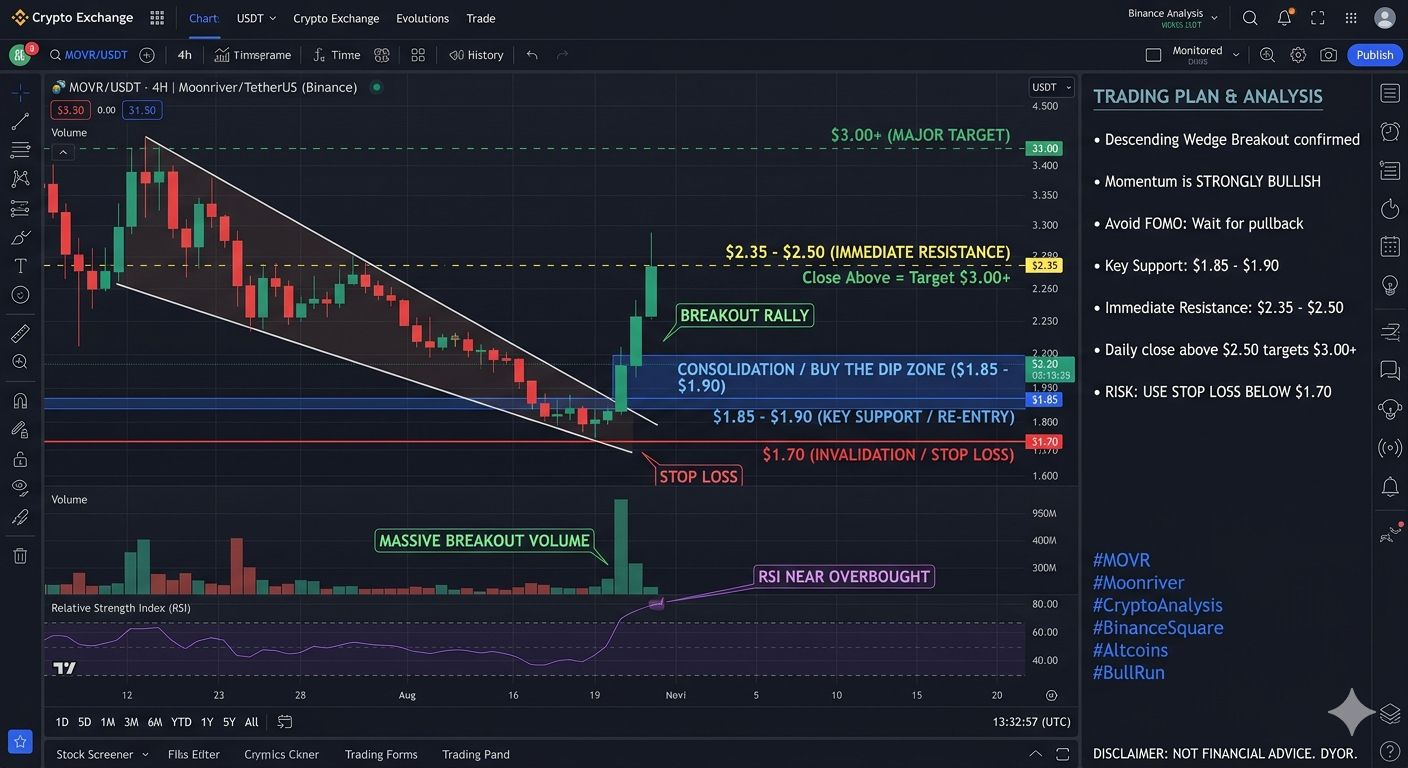Screen dimensions: 1408x768
Task: Toggle magnet mode in left toolbar
Action: (x=20, y=401)
